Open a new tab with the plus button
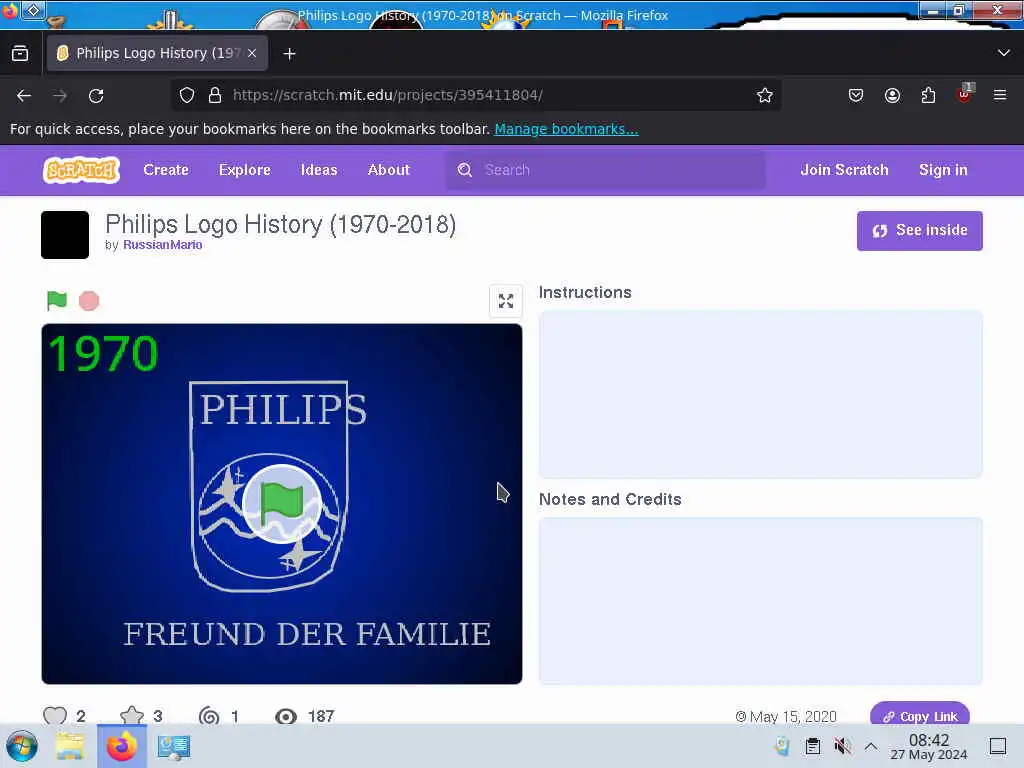The image size is (1024, 768). tap(289, 54)
